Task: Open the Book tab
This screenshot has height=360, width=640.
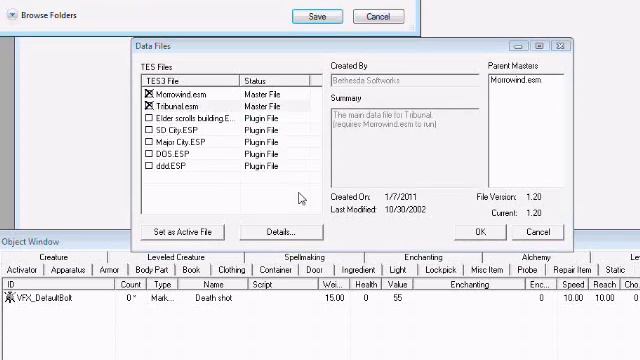Action: [x=191, y=270]
